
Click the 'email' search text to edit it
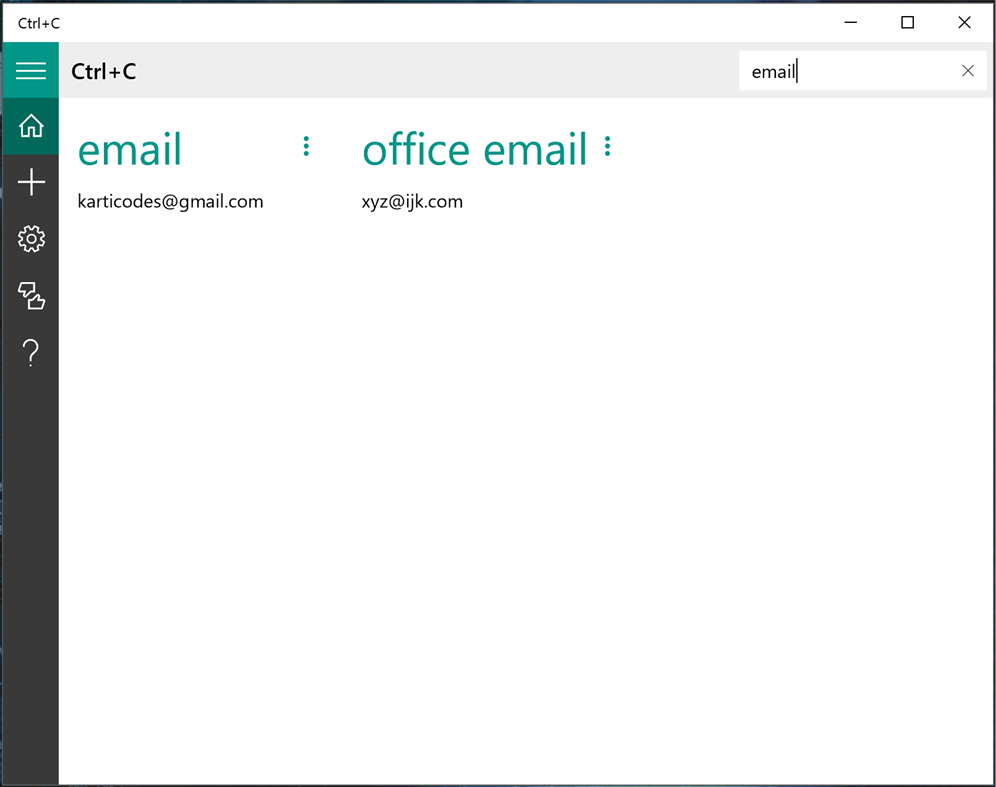772,71
